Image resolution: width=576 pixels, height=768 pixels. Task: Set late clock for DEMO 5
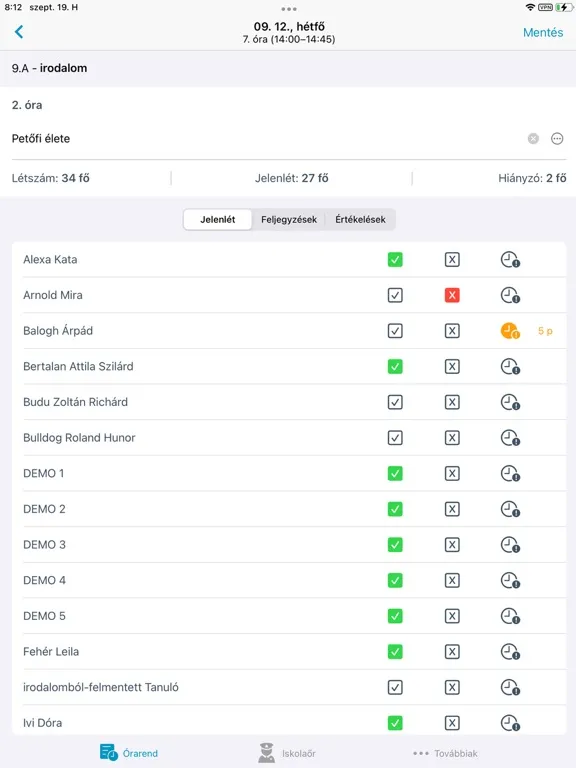pos(510,616)
